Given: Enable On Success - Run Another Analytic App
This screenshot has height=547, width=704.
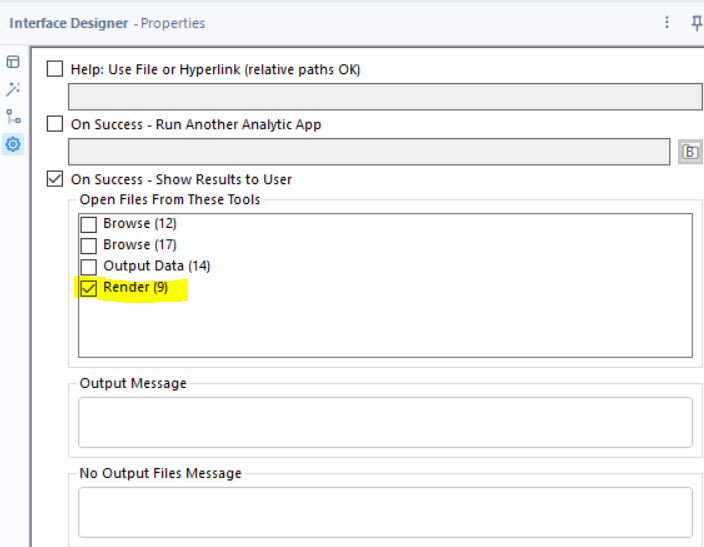Looking at the screenshot, I should [55, 125].
